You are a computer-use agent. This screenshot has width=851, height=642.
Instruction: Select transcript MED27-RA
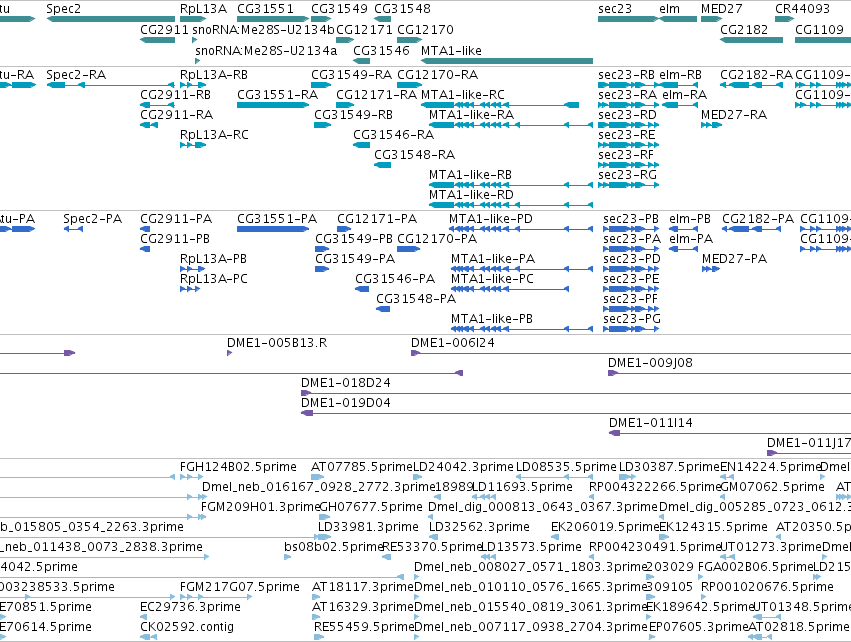711,125
